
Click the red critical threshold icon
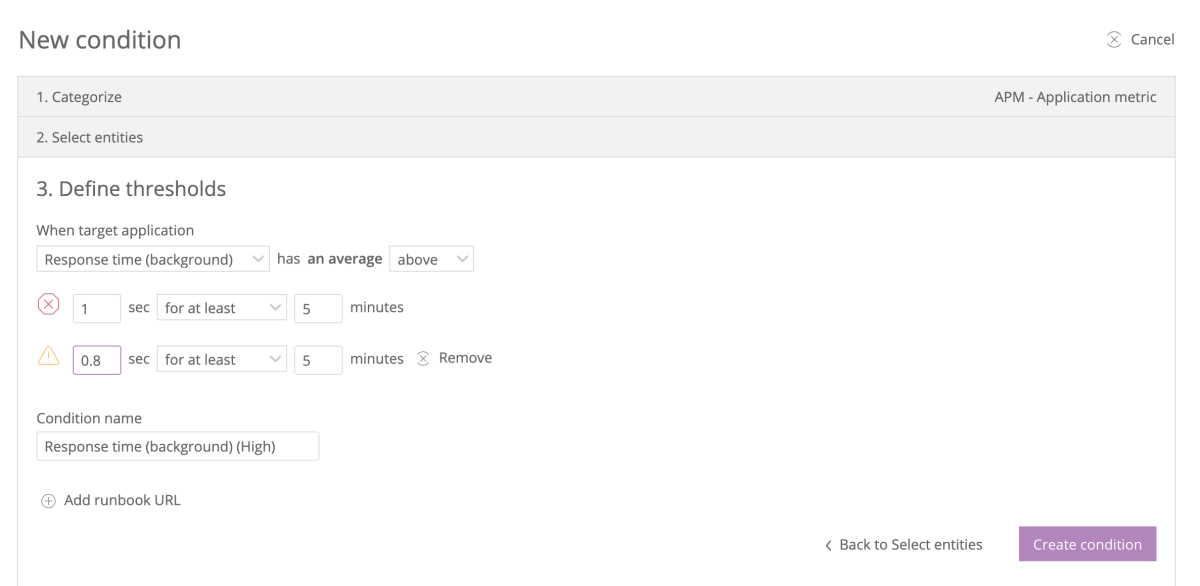click(48, 306)
